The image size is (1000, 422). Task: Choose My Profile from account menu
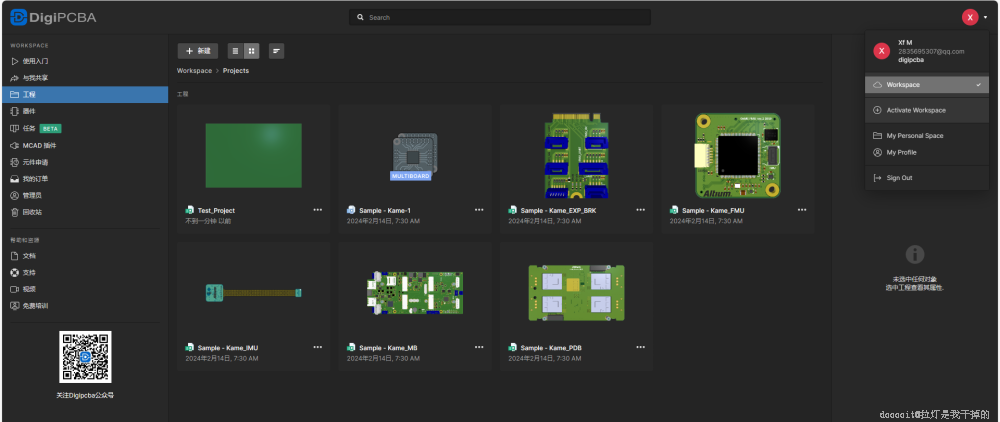tap(901, 152)
